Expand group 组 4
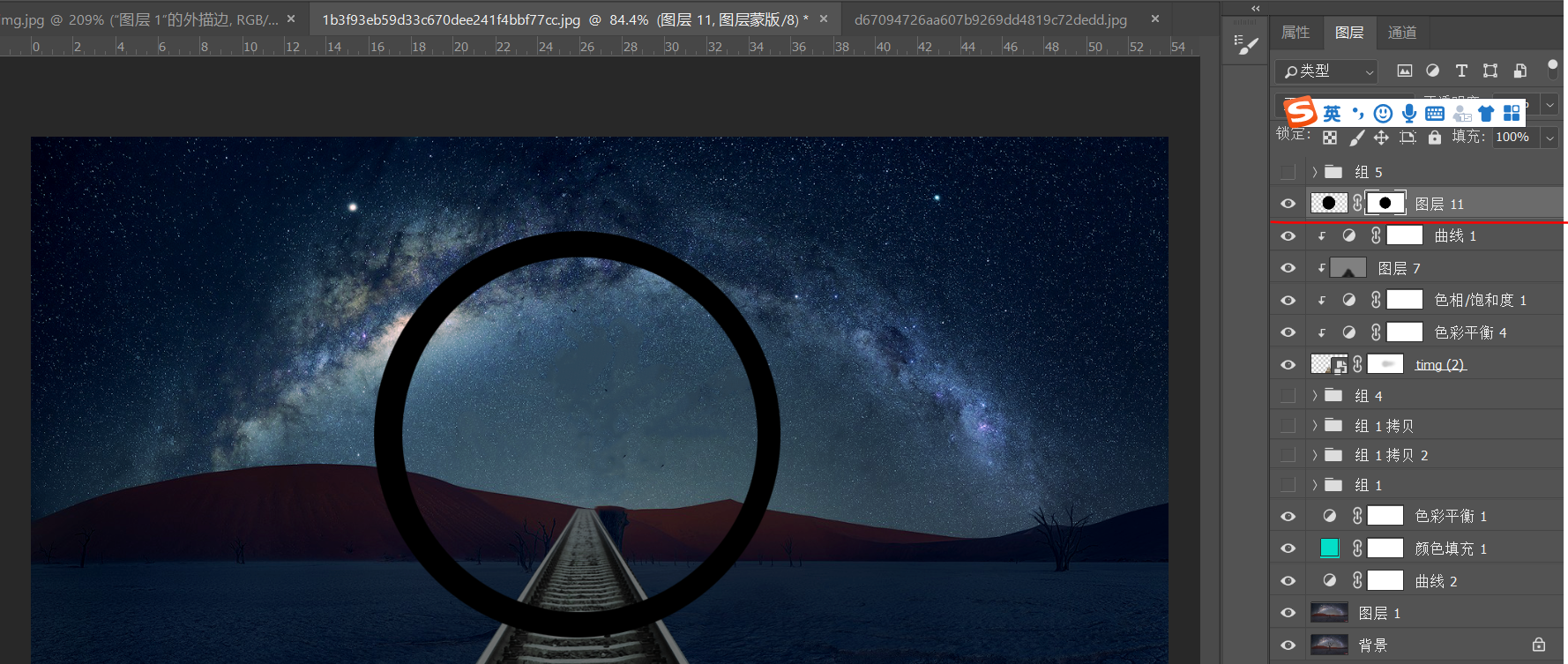The width and height of the screenshot is (1568, 664). click(1314, 396)
